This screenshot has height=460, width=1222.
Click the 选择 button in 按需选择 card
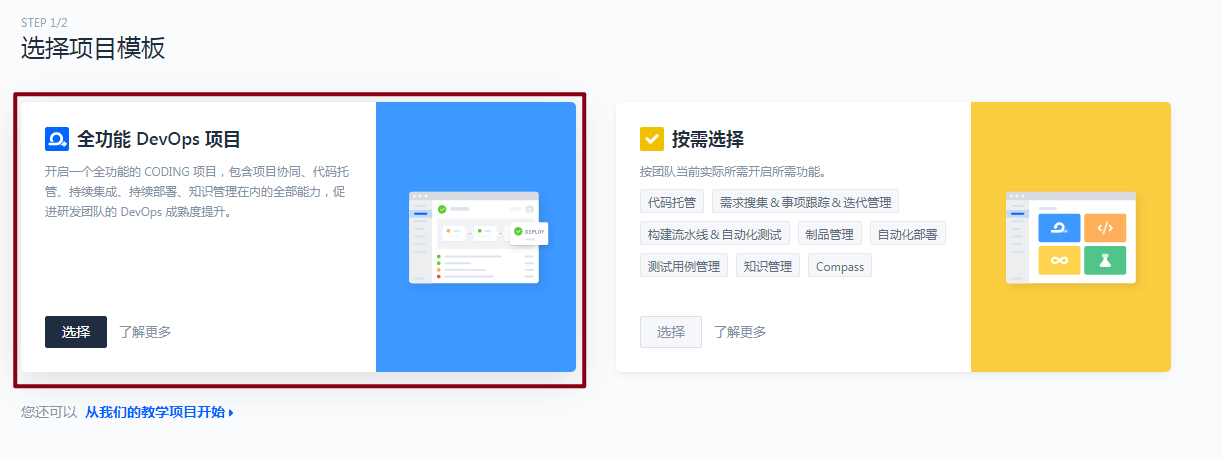(671, 332)
